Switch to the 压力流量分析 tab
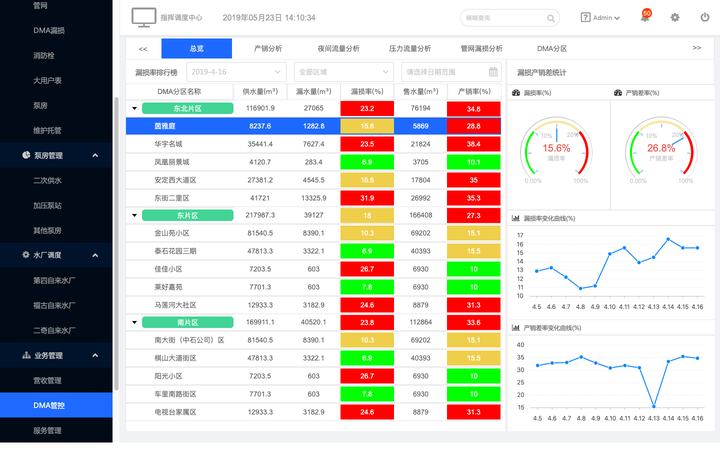720x450 pixels. pyautogui.click(x=410, y=48)
